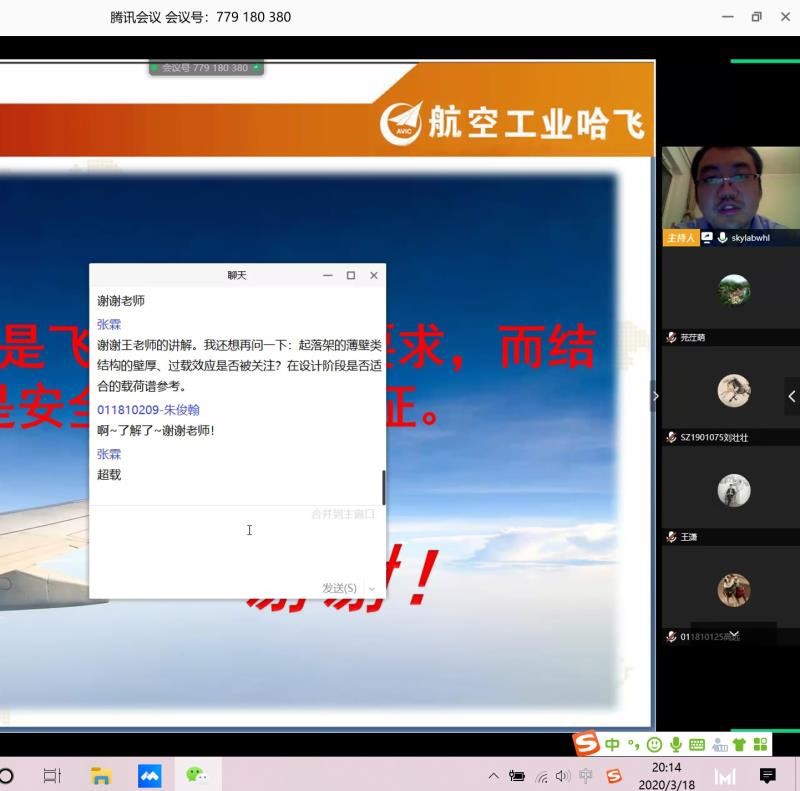Screen dimensions: 800x791
Task: Open Tencent Meeting icon in taskbar
Action: tap(149, 775)
